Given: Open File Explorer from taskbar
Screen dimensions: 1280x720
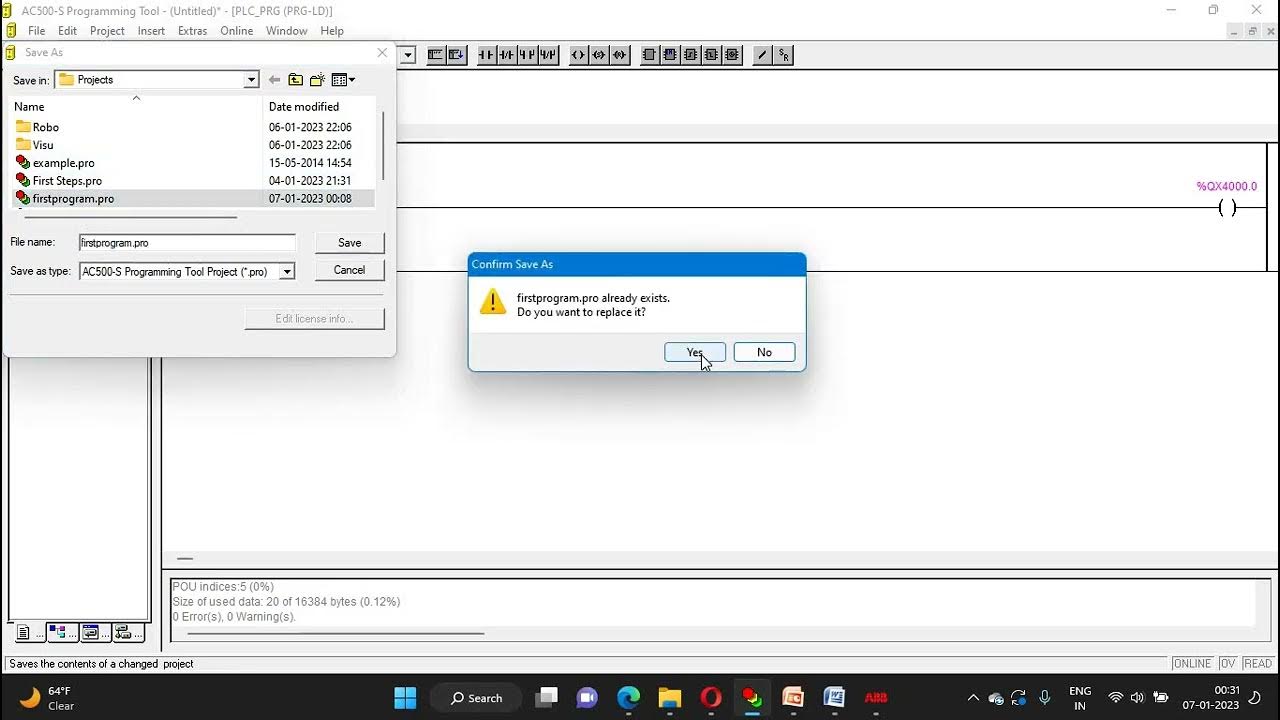Looking at the screenshot, I should 669,697.
